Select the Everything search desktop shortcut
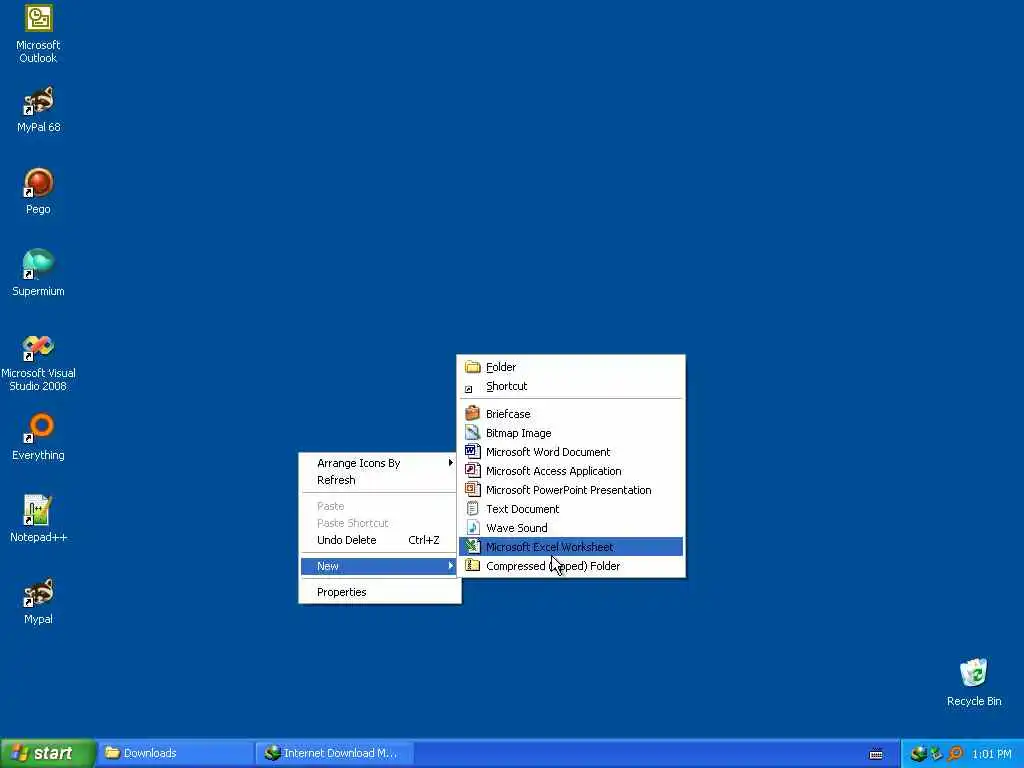 (38, 437)
